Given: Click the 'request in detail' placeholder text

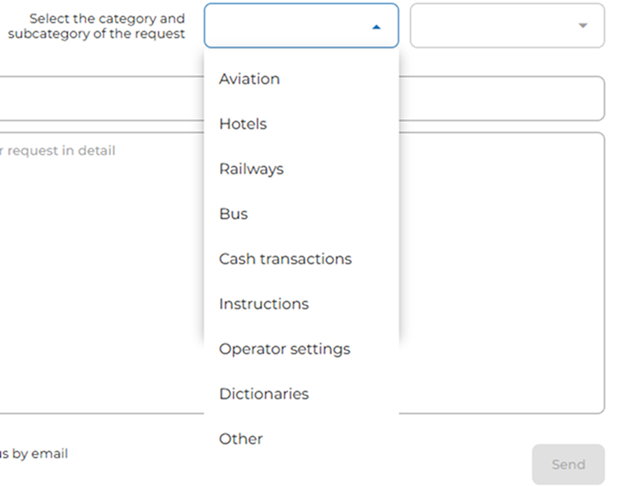Looking at the screenshot, I should click(x=58, y=151).
